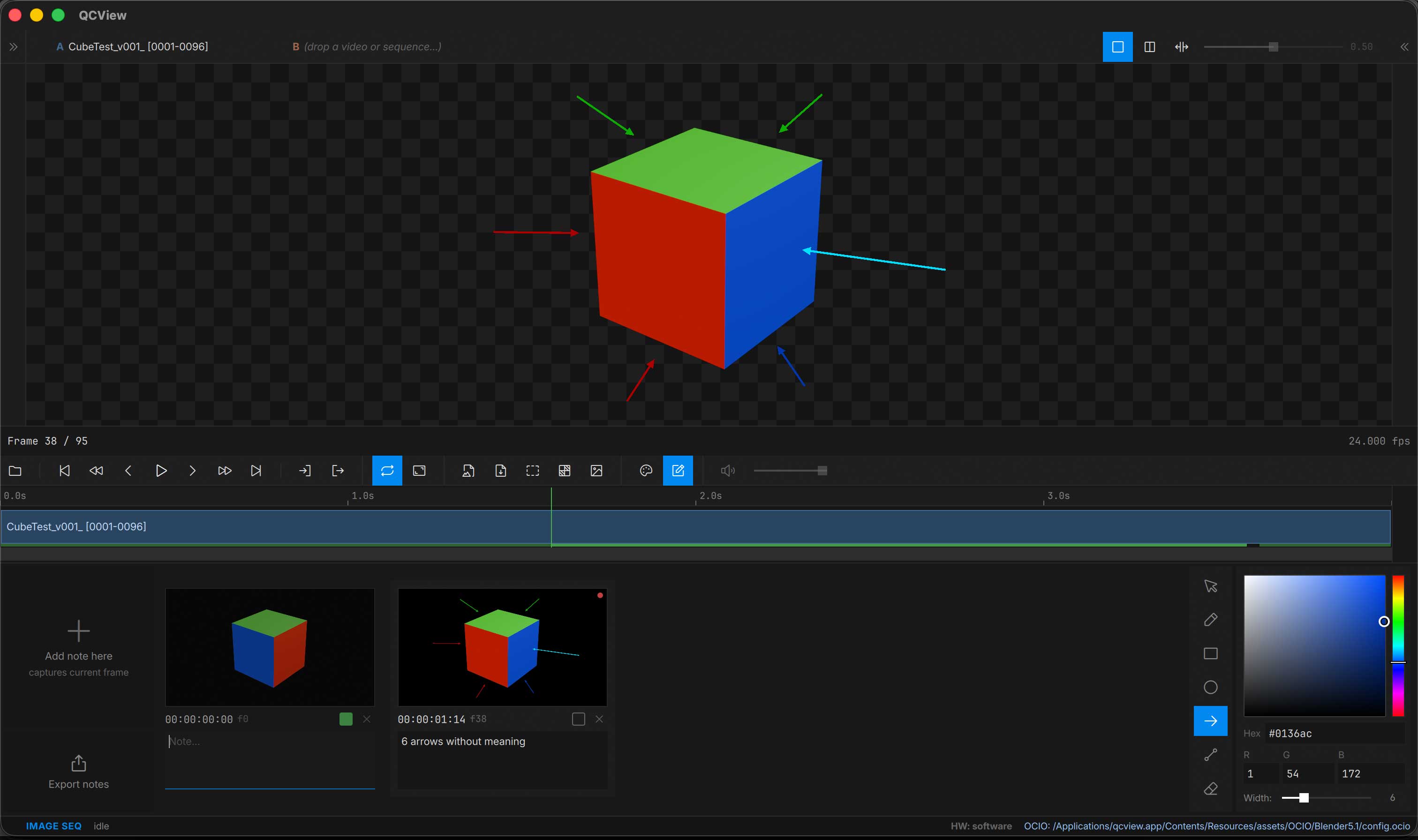The height and width of the screenshot is (840, 1418).
Task: Click the picture image icon
Action: (596, 471)
